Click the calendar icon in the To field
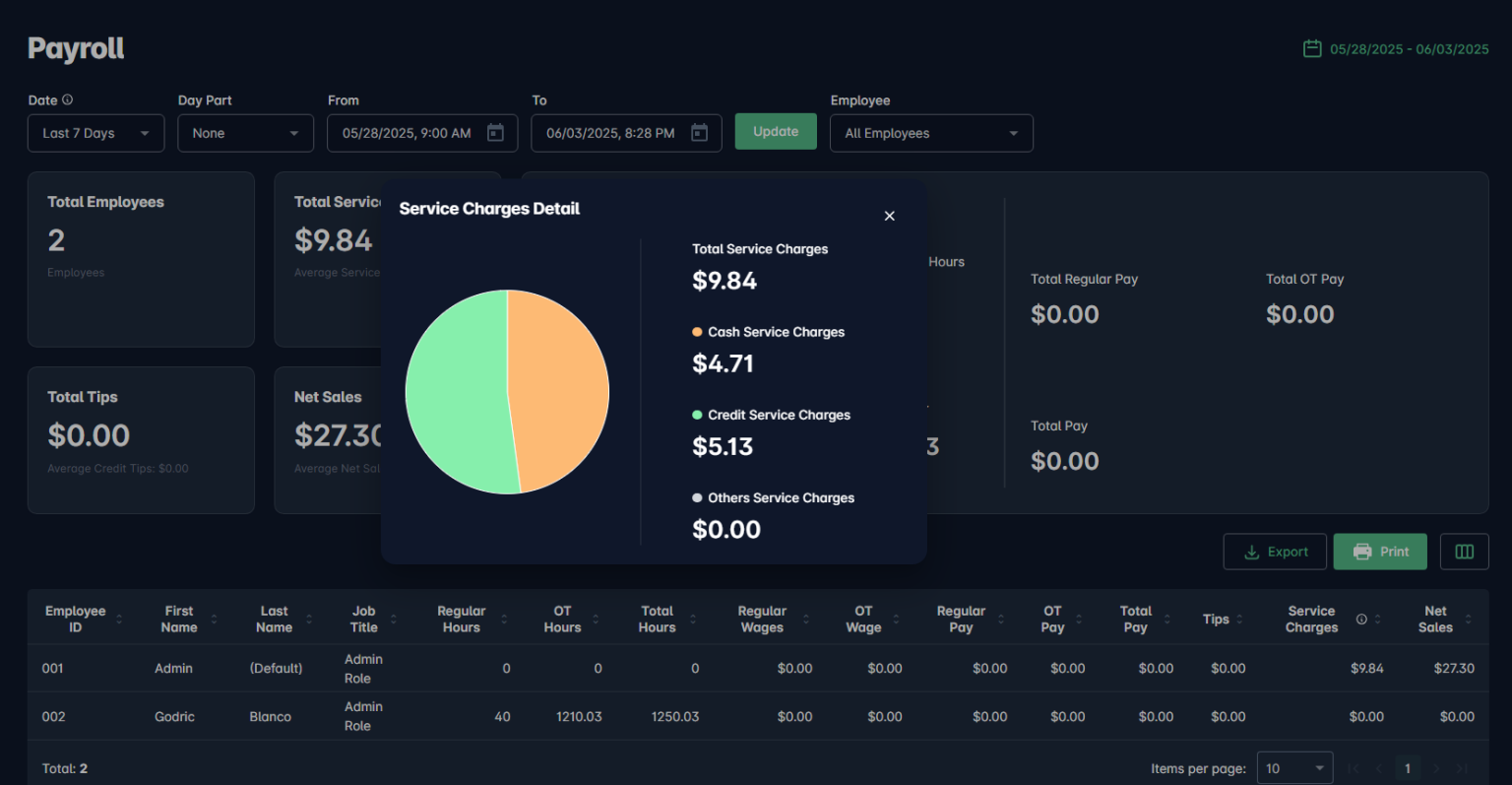The image size is (1512, 785). 700,133
